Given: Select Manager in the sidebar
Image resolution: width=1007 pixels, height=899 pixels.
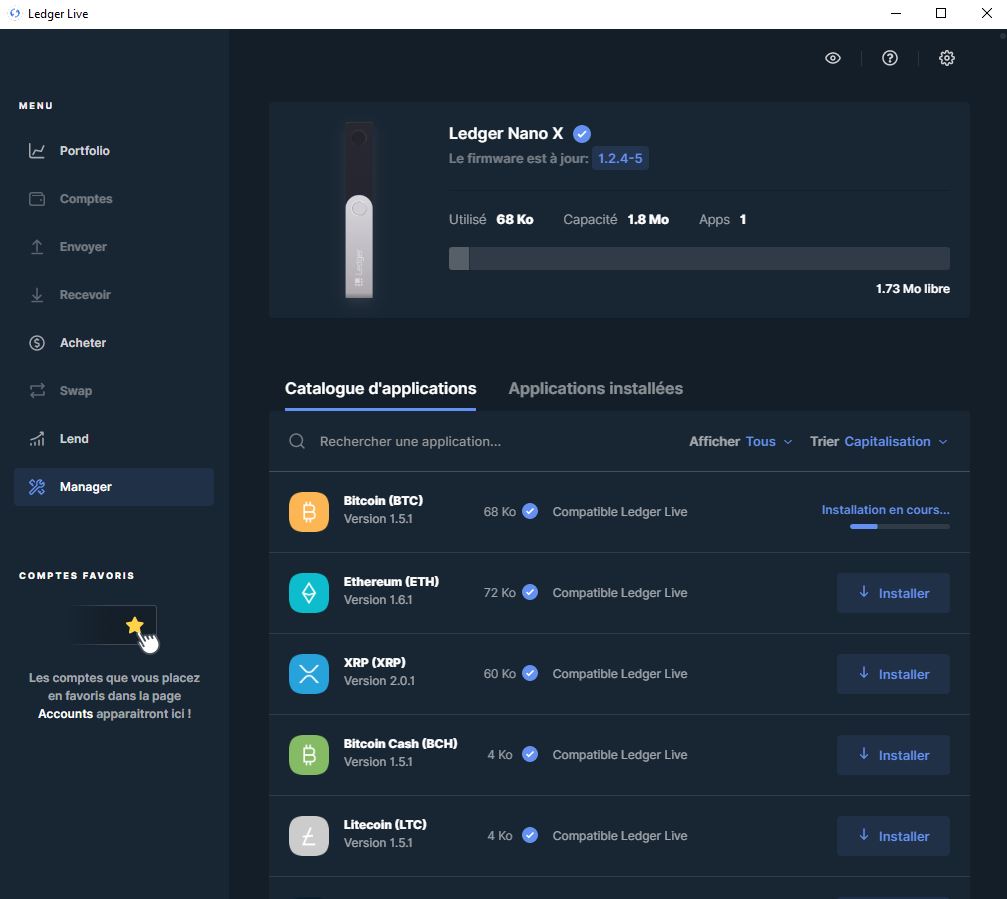Looking at the screenshot, I should [x=114, y=487].
